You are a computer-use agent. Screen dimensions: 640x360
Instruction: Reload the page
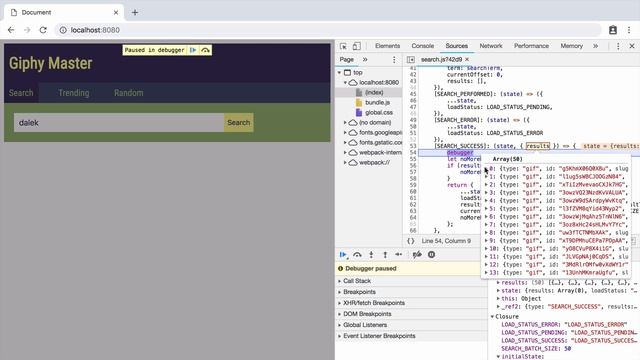pyautogui.click(x=43, y=30)
